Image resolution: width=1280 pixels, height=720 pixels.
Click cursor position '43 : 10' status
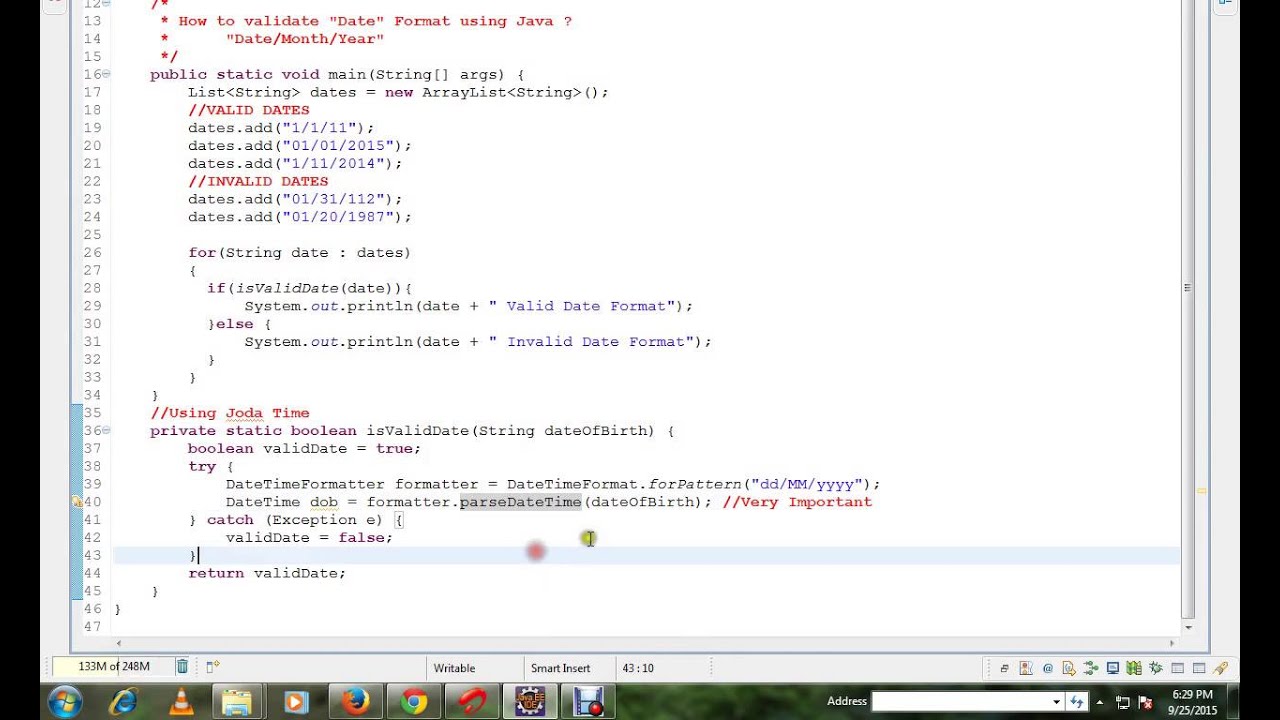(x=638, y=668)
